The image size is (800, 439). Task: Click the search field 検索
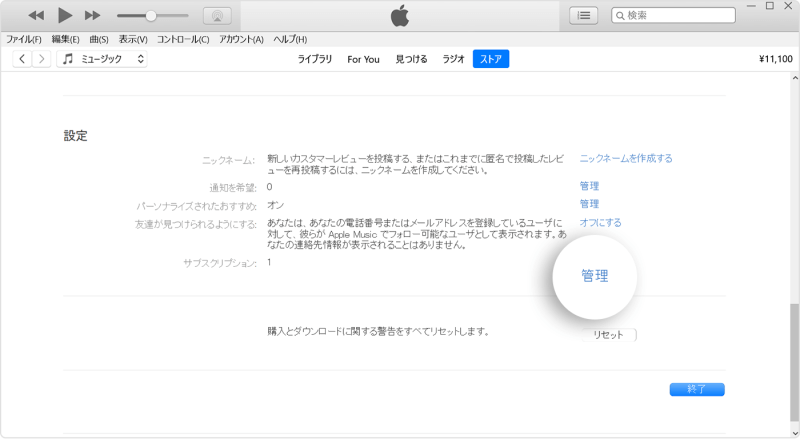pos(673,16)
